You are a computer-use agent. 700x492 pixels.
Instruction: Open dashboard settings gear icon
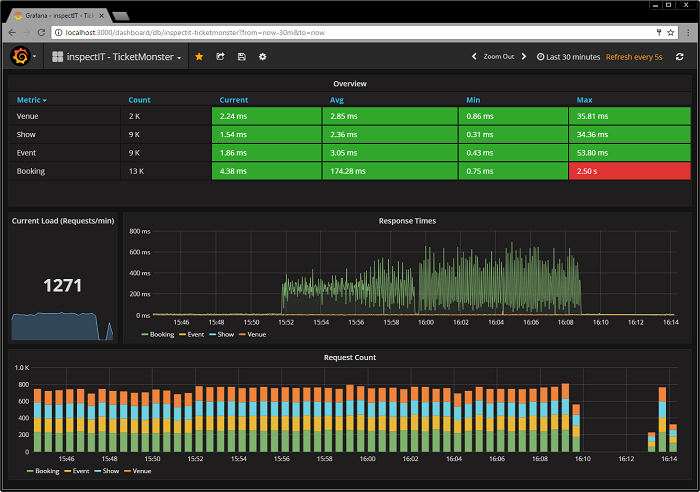point(262,57)
